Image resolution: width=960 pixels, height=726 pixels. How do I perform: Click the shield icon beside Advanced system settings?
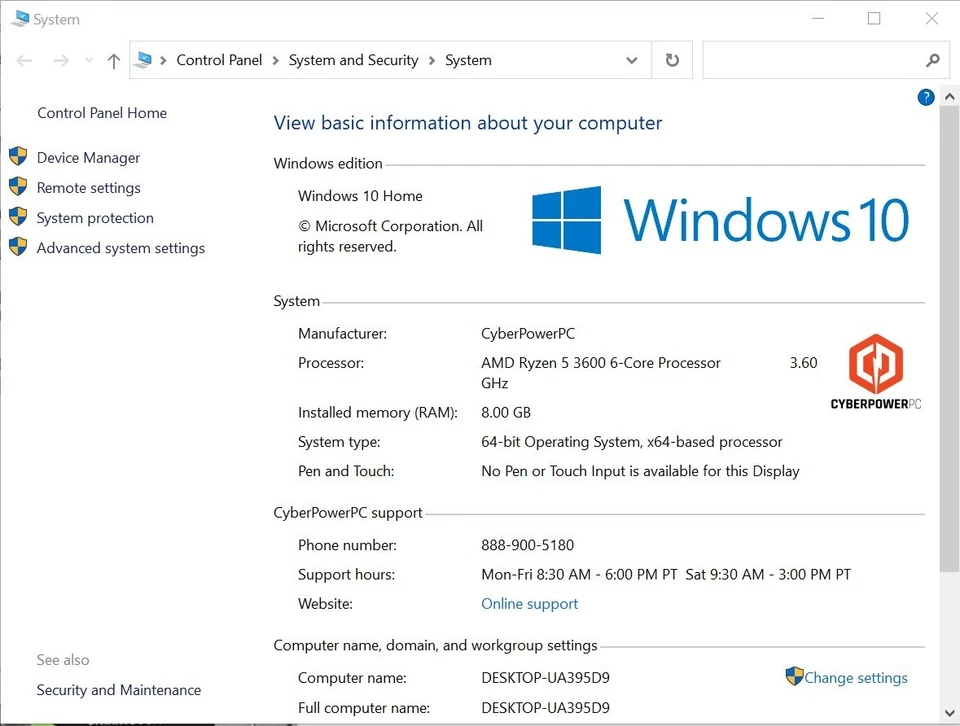coord(18,247)
